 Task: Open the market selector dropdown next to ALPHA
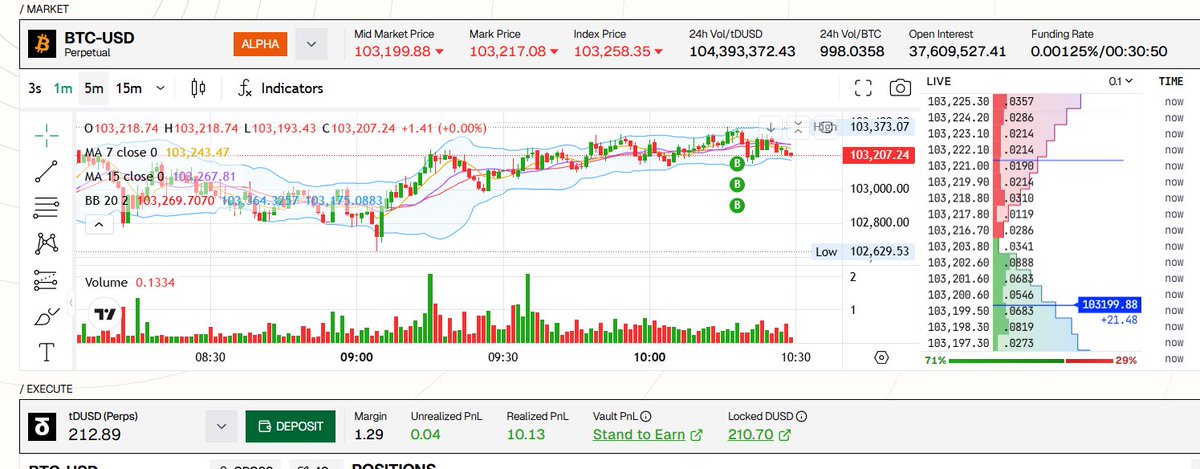[311, 44]
